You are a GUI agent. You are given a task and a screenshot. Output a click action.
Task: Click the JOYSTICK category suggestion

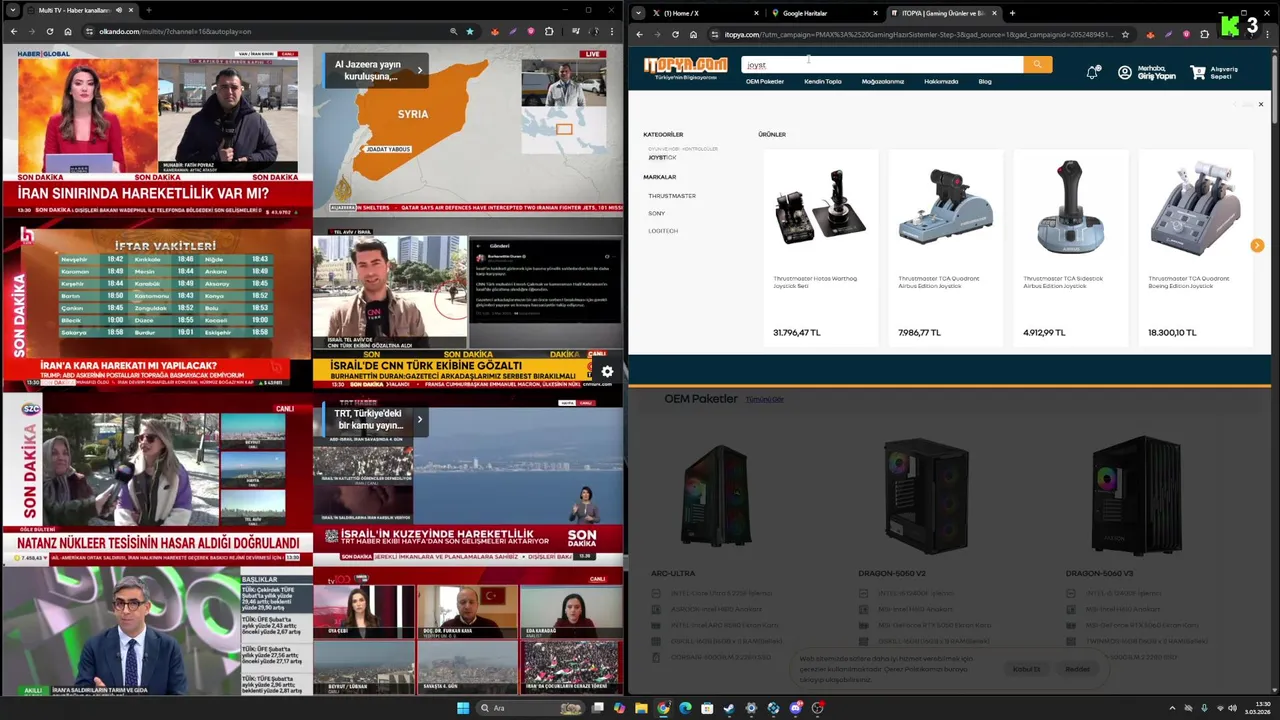662,158
